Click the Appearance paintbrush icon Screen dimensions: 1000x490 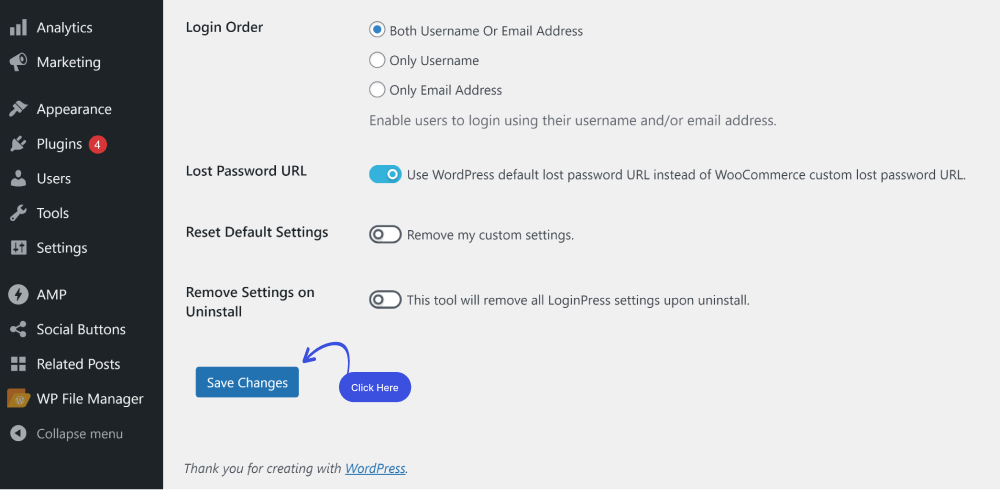coord(18,109)
